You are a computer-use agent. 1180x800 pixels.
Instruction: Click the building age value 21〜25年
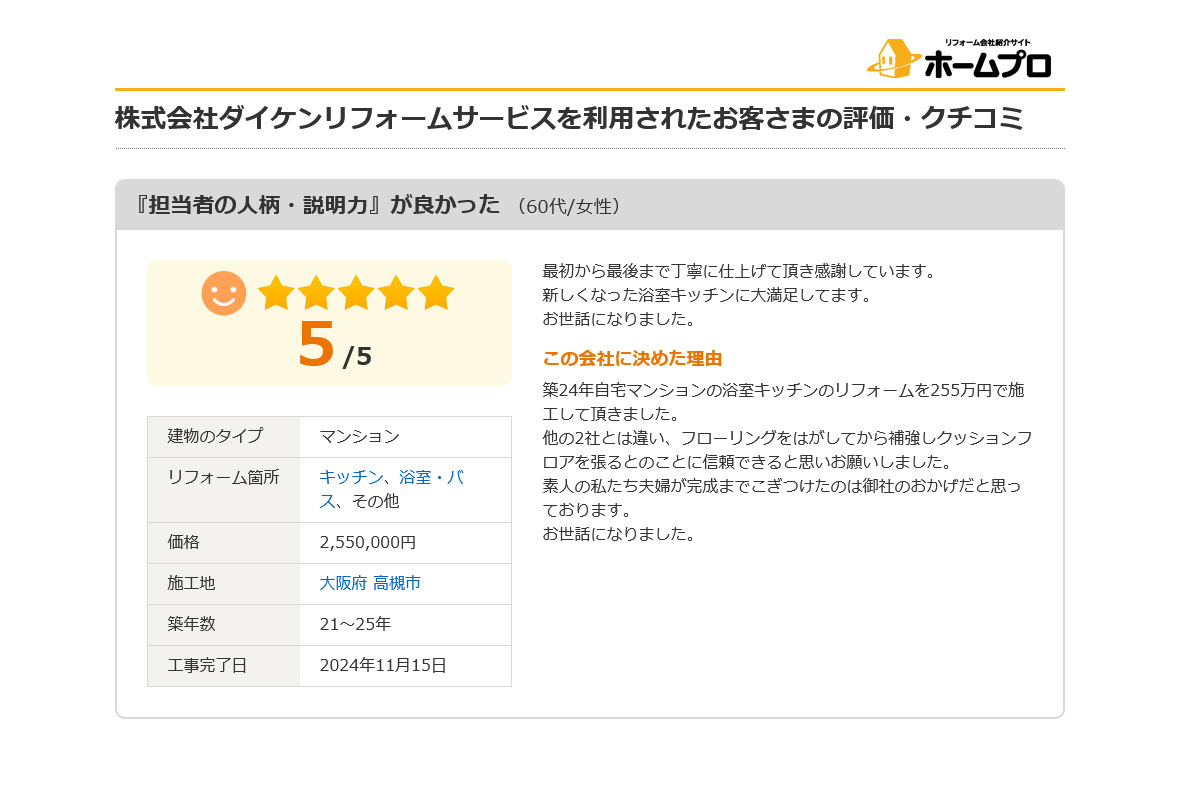(x=355, y=624)
